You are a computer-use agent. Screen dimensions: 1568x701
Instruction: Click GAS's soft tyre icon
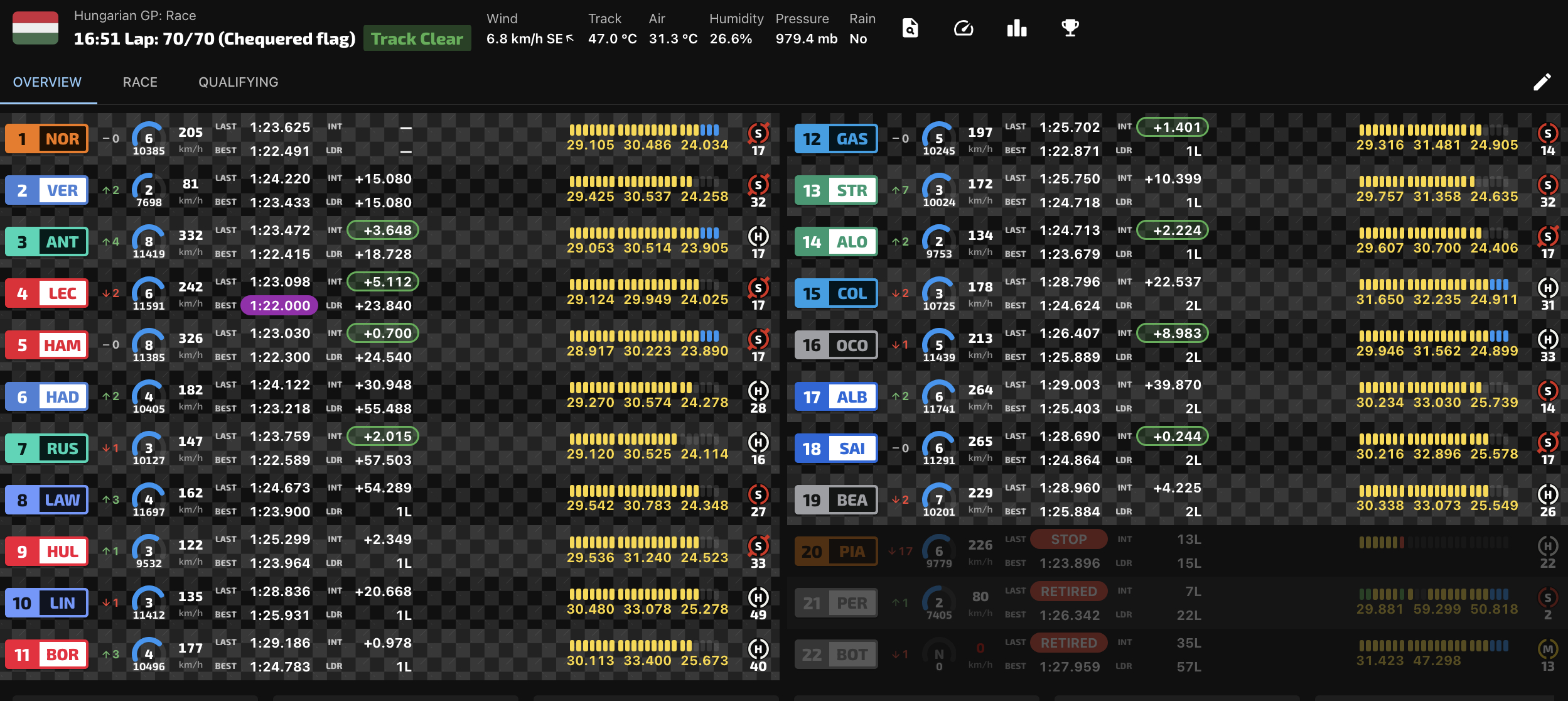click(1548, 133)
